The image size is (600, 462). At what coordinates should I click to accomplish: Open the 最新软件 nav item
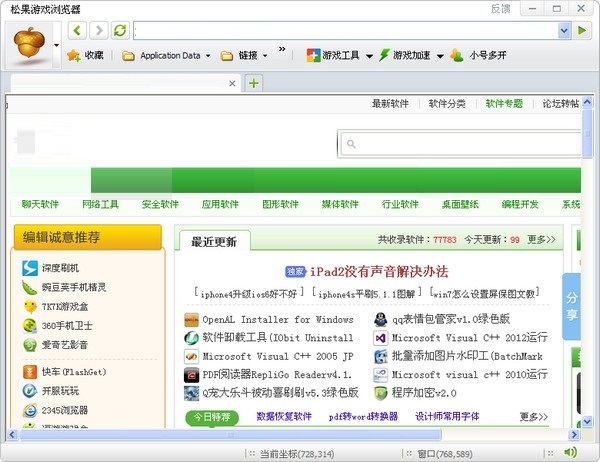pos(390,104)
